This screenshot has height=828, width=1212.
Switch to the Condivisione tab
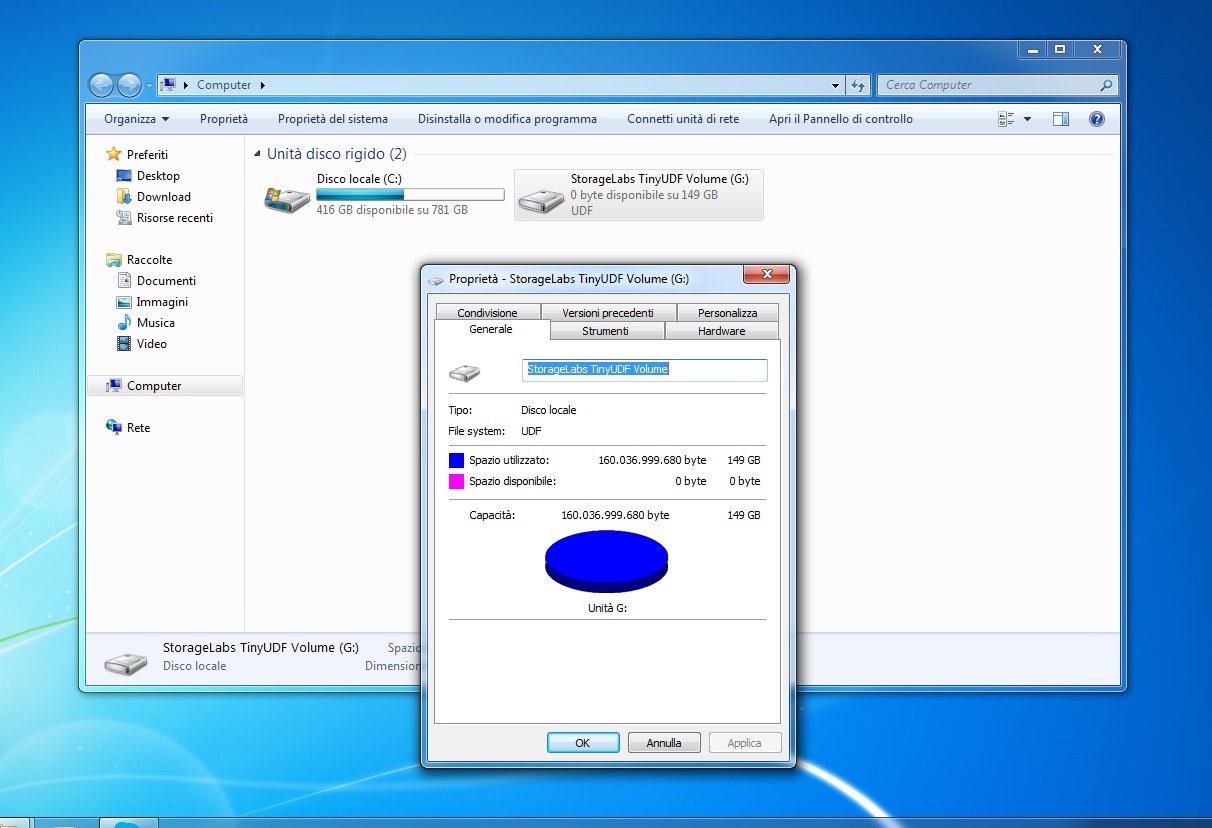487,313
